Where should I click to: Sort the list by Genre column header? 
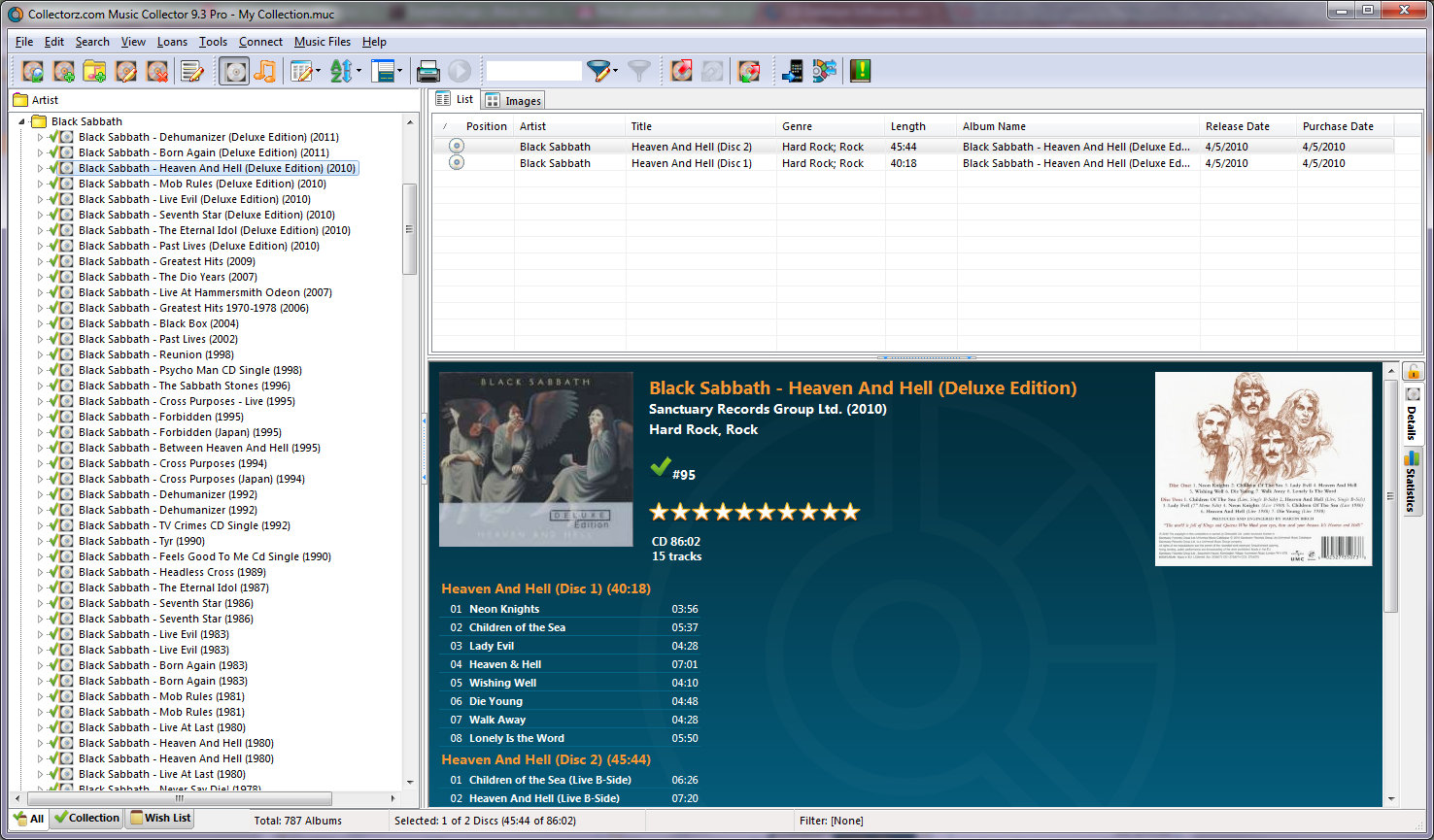(799, 126)
